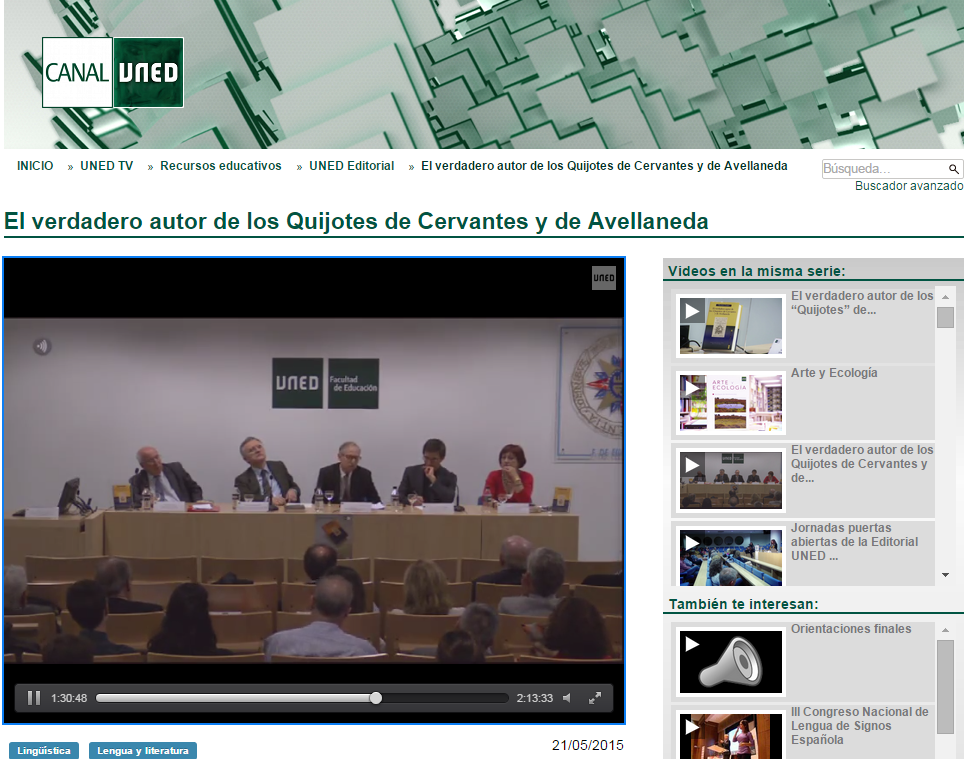
Task: Open link El verdadero autor de los "Quijotes" de...
Action: pyautogui.click(x=862, y=303)
